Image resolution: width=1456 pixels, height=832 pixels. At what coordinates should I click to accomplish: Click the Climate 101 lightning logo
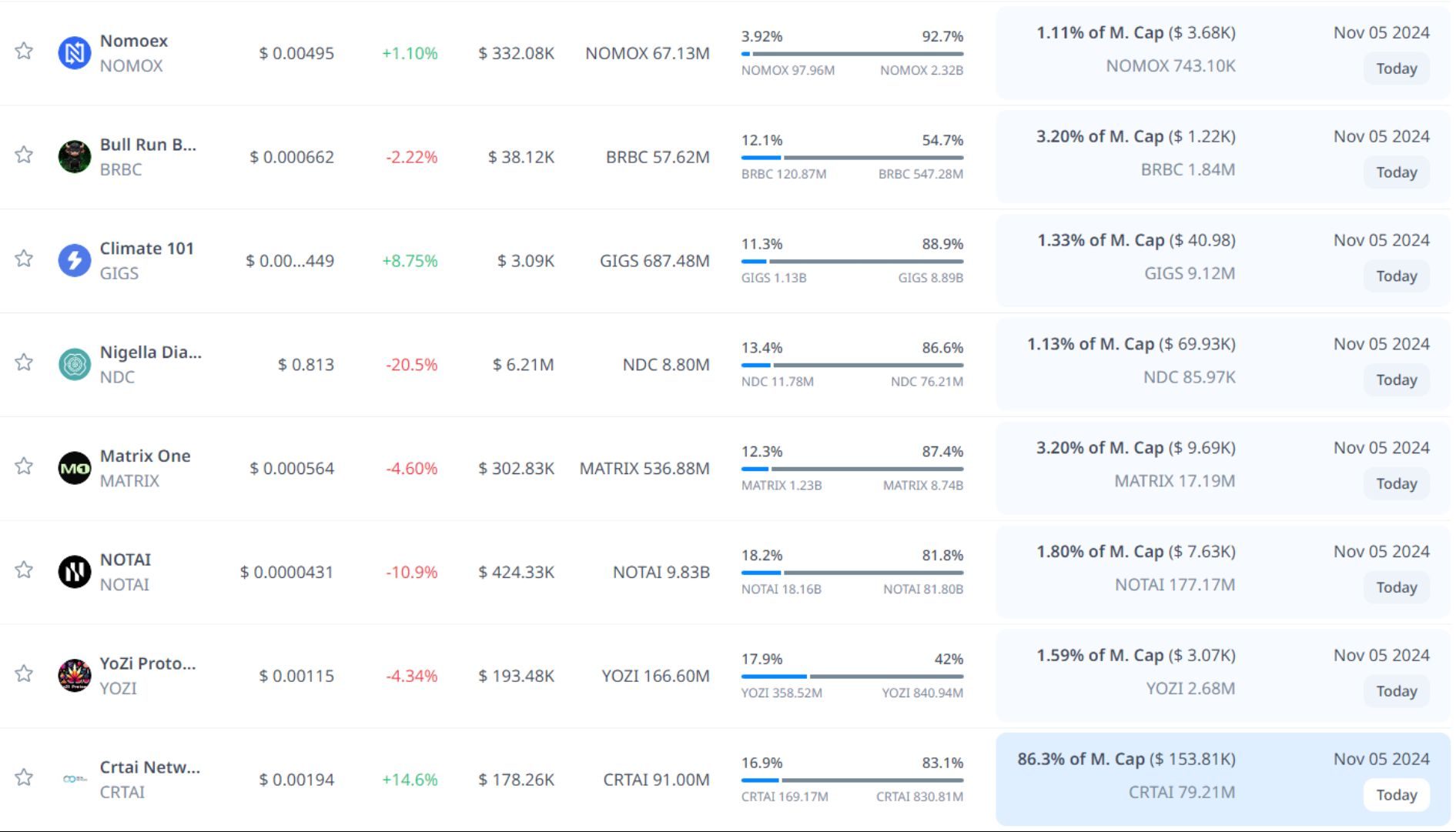pyautogui.click(x=75, y=261)
